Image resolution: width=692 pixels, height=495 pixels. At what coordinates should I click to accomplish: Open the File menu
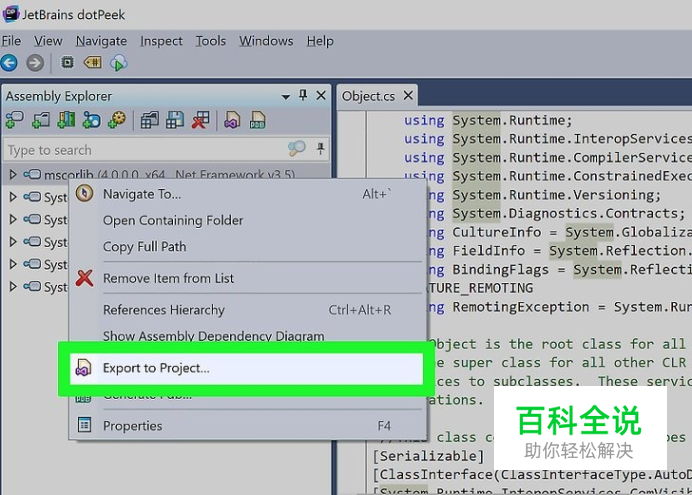tap(11, 41)
